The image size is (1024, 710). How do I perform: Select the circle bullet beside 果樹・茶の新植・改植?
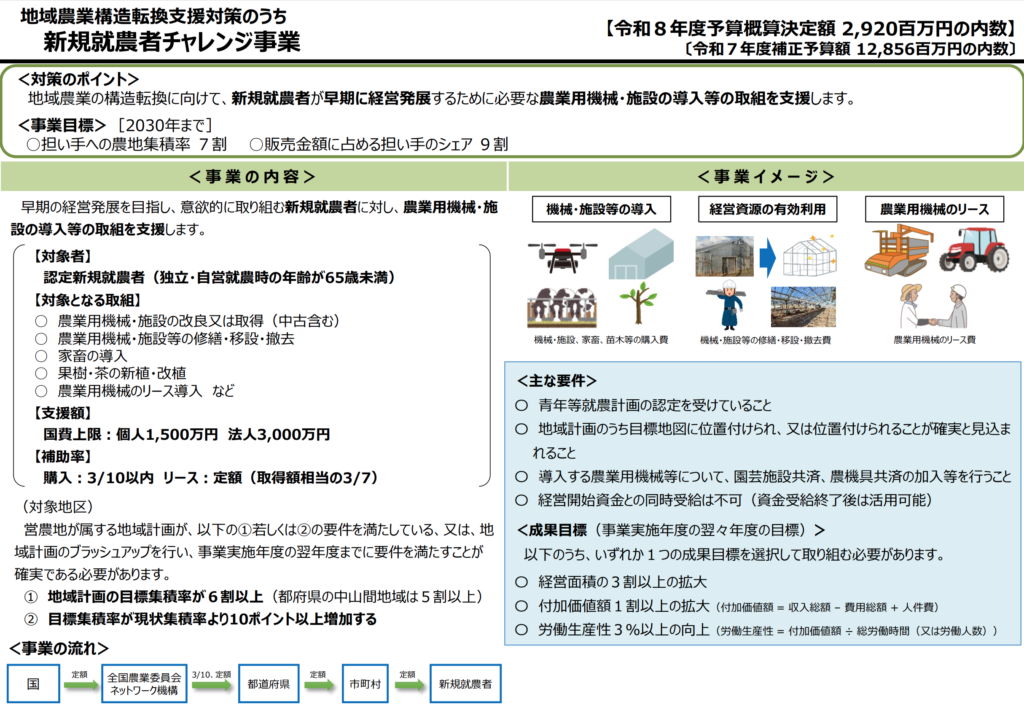pos(41,373)
